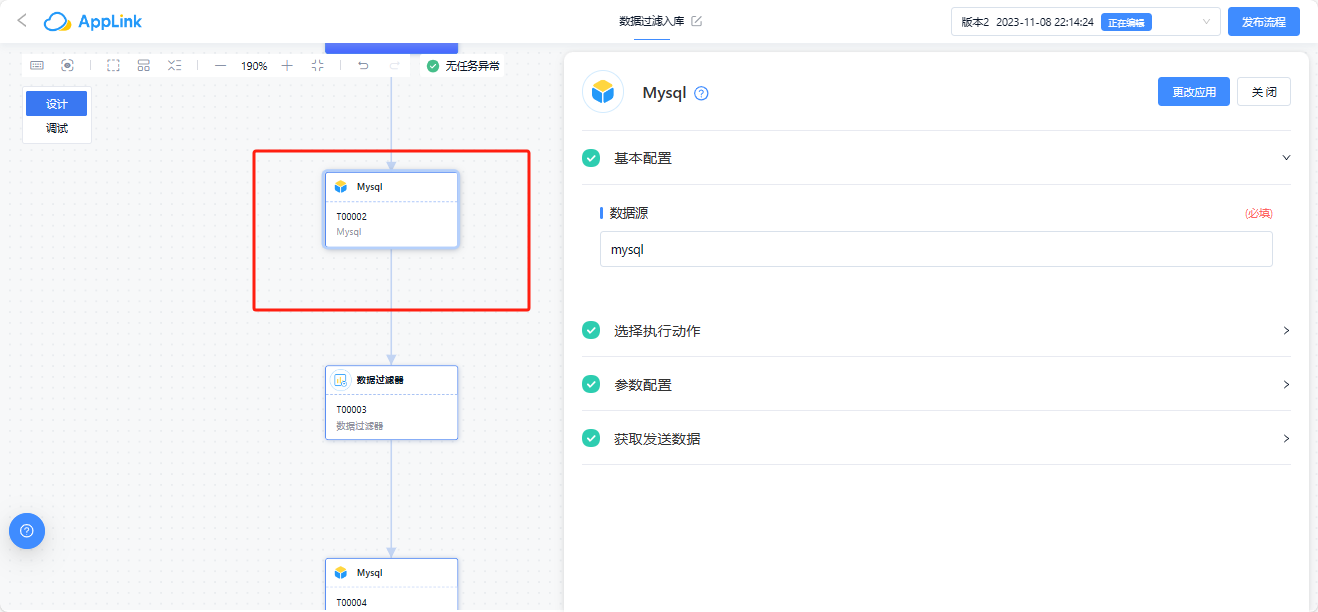Undo the last canvas action
1318x612 pixels.
coord(363,65)
